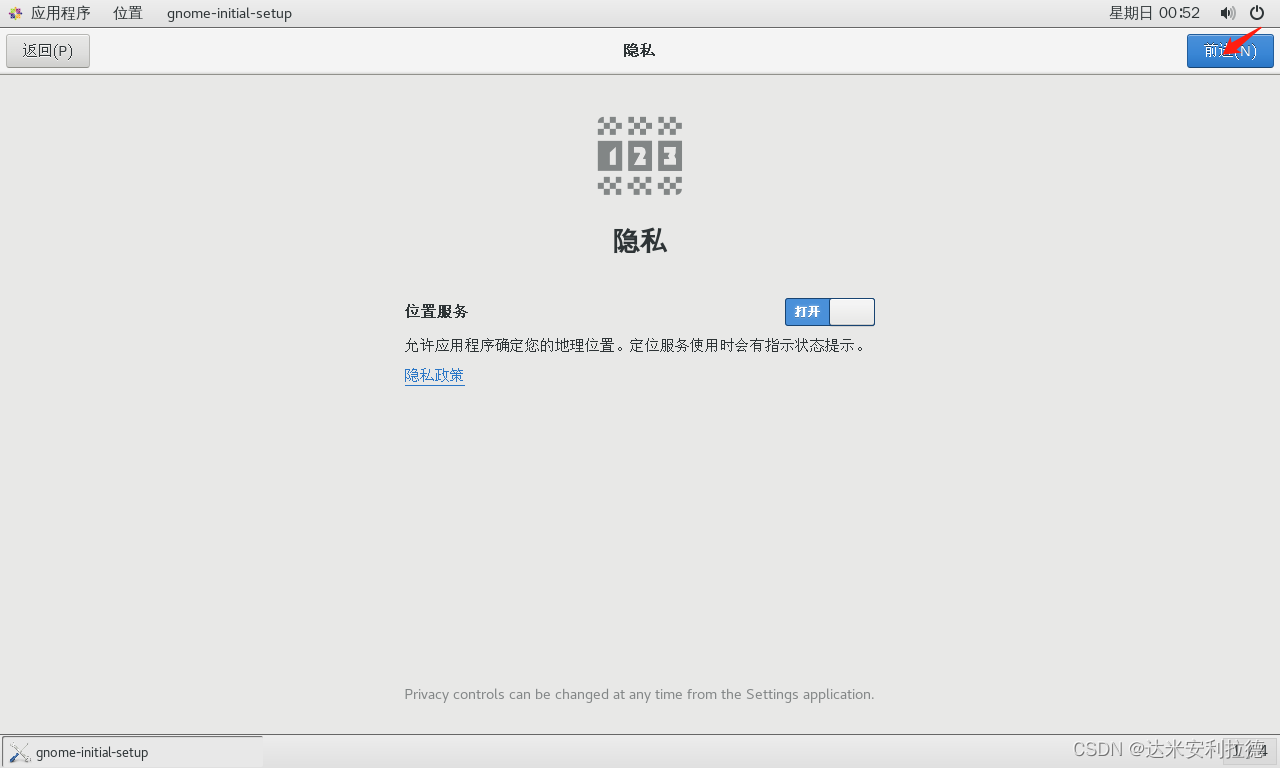Open the clock showing 星期日 00:52
Screen dimensions: 1280x768
[1154, 13]
